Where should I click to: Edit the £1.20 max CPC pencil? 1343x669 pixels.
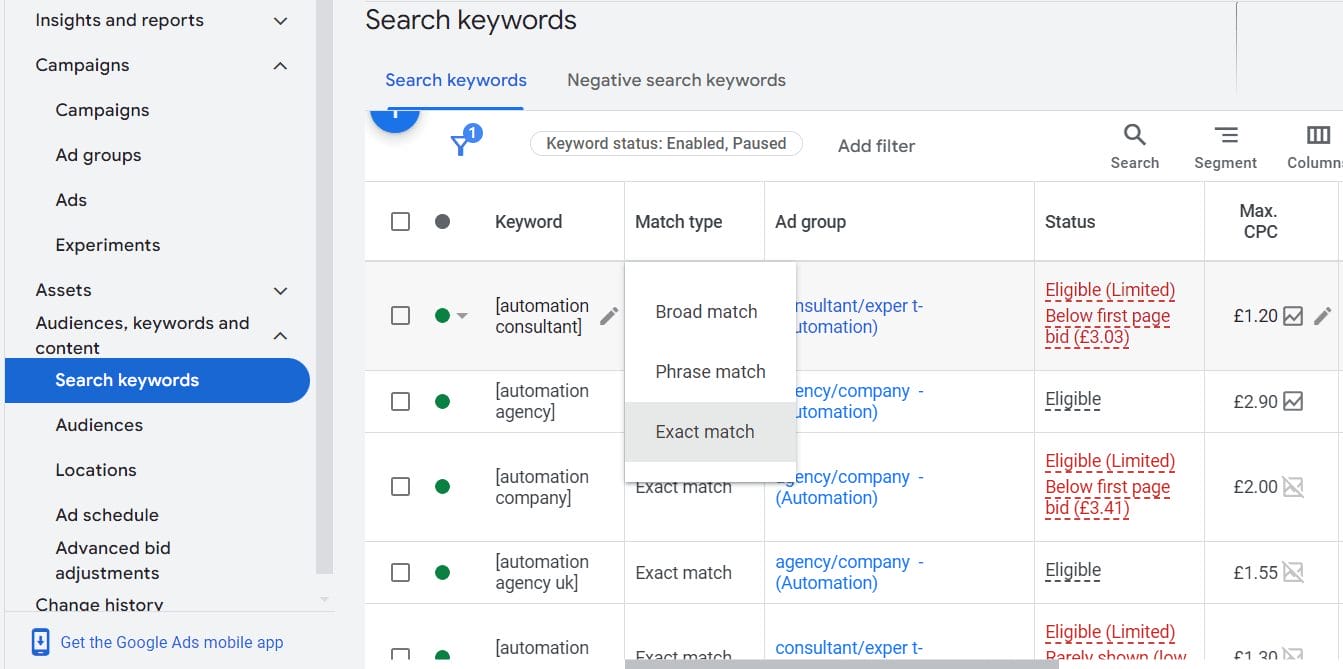(x=1322, y=316)
